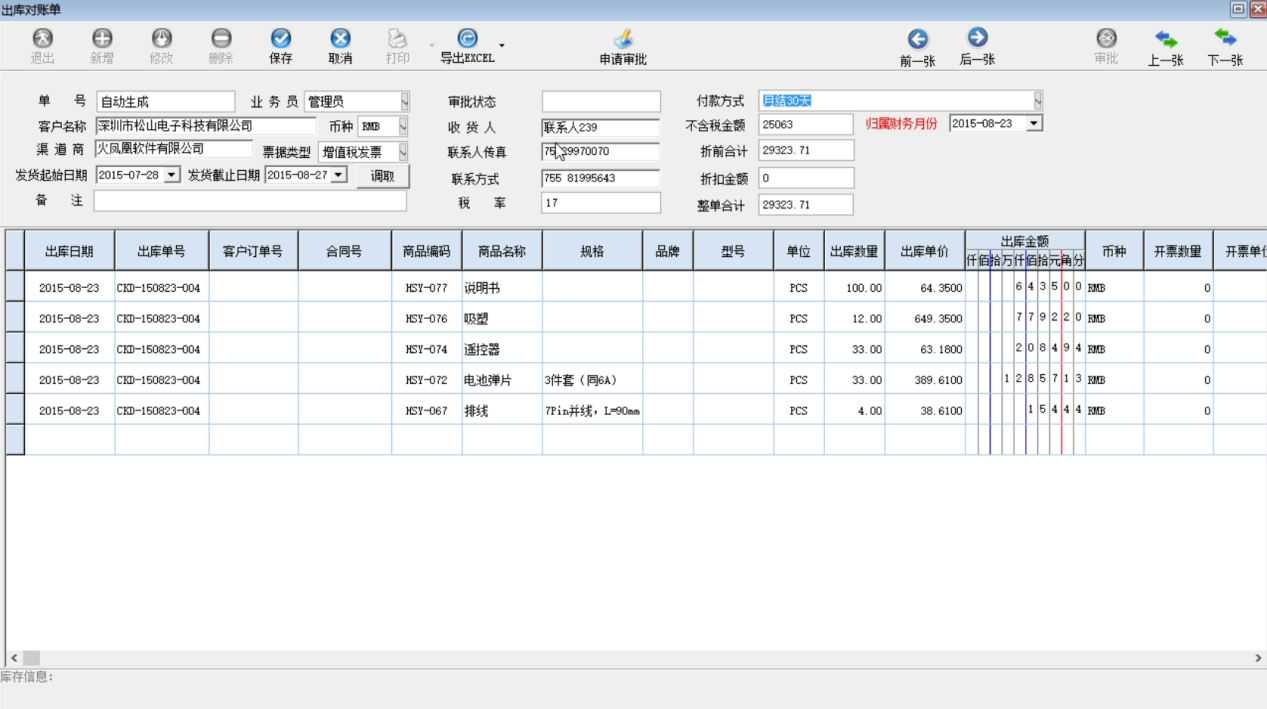Click the 出库日期 column header
The width and height of the screenshot is (1267, 709).
69,251
